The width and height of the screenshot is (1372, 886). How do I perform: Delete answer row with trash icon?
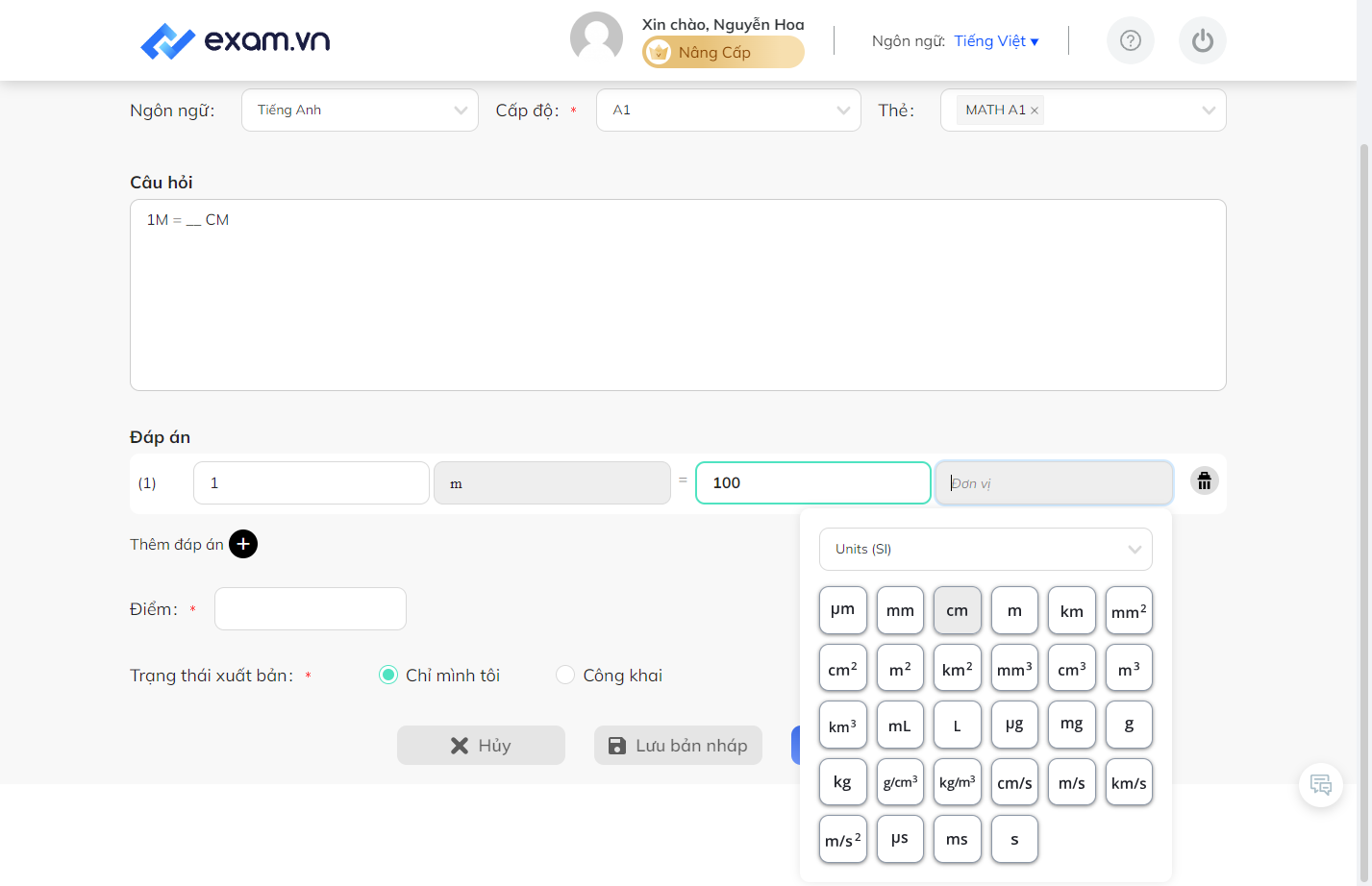pos(1205,480)
